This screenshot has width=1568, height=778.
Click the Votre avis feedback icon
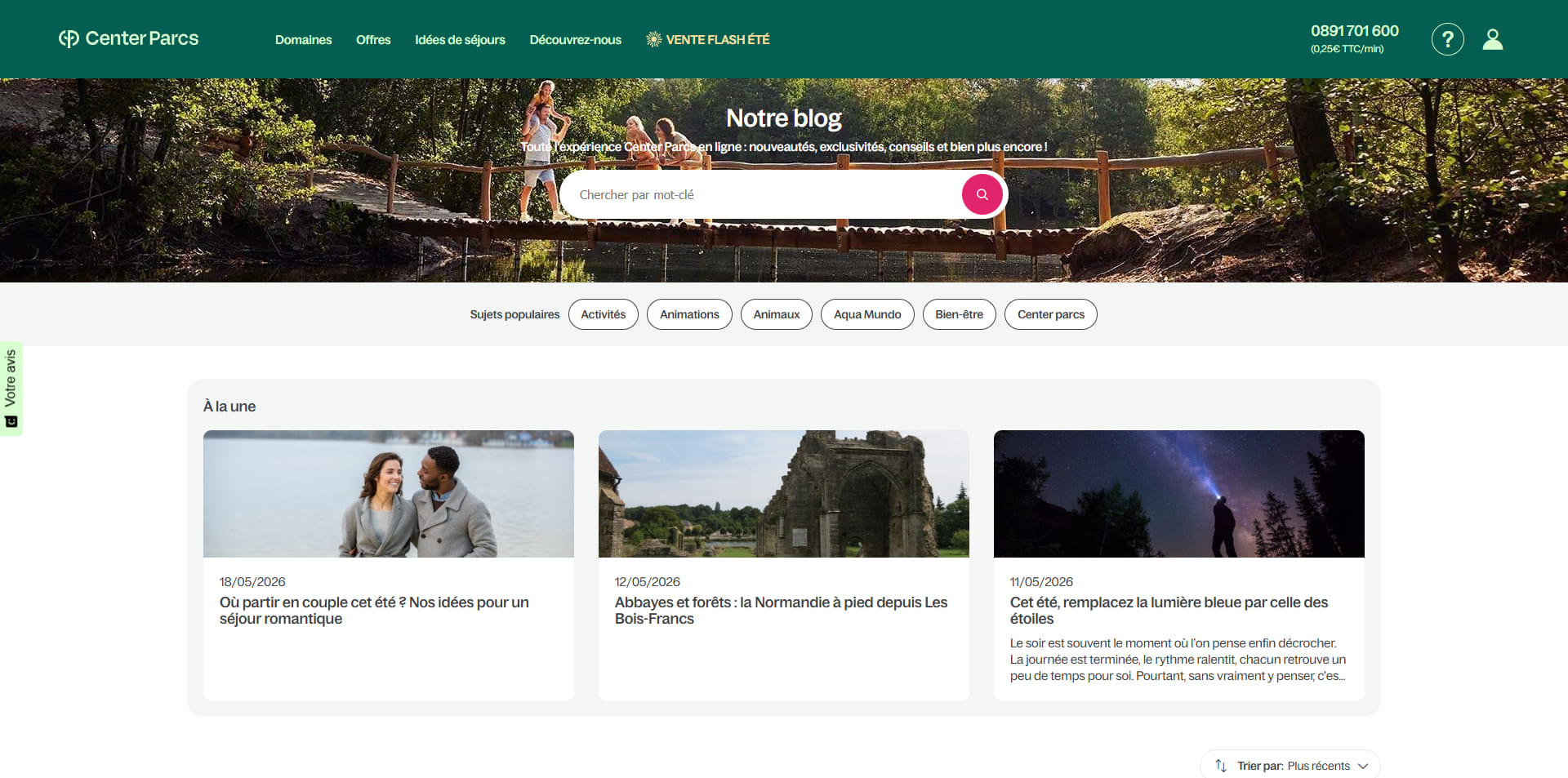click(x=11, y=422)
